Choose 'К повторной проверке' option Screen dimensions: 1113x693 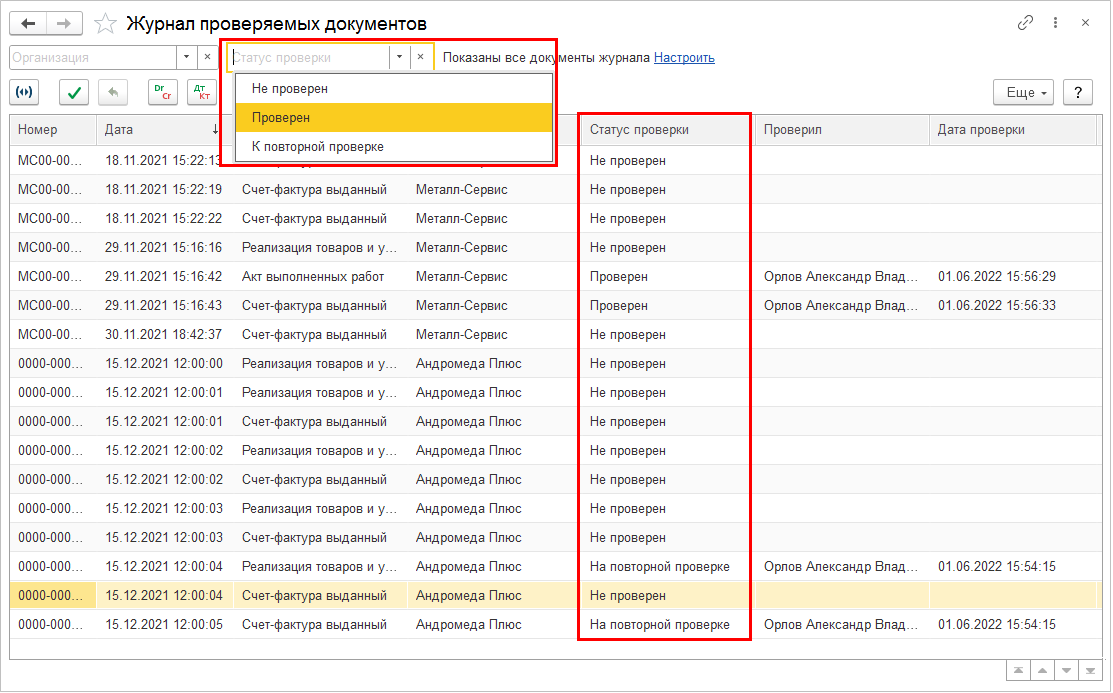click(394, 147)
